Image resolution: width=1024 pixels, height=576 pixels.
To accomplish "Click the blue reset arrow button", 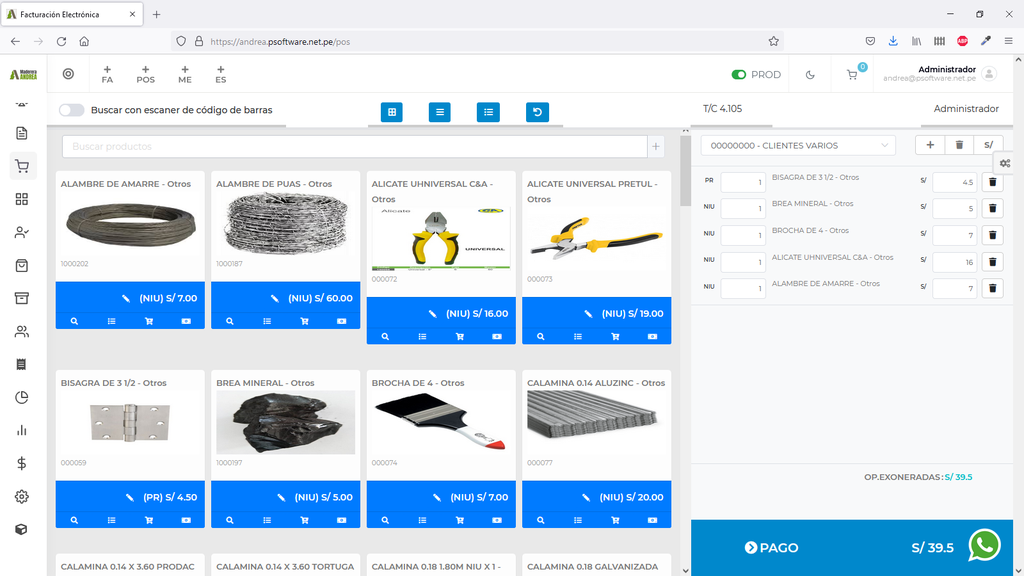I will (x=537, y=112).
